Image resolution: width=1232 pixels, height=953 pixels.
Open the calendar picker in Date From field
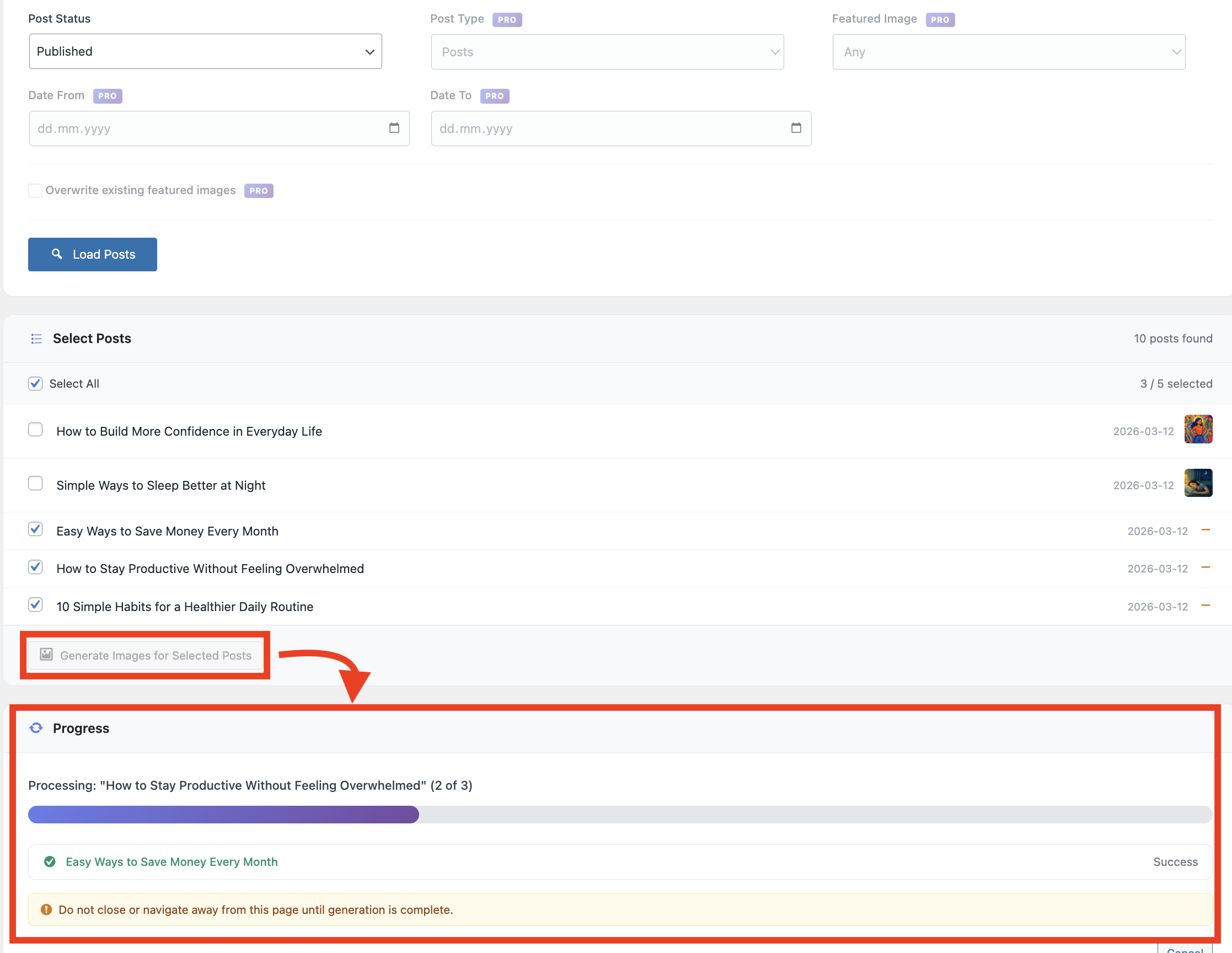tap(394, 128)
